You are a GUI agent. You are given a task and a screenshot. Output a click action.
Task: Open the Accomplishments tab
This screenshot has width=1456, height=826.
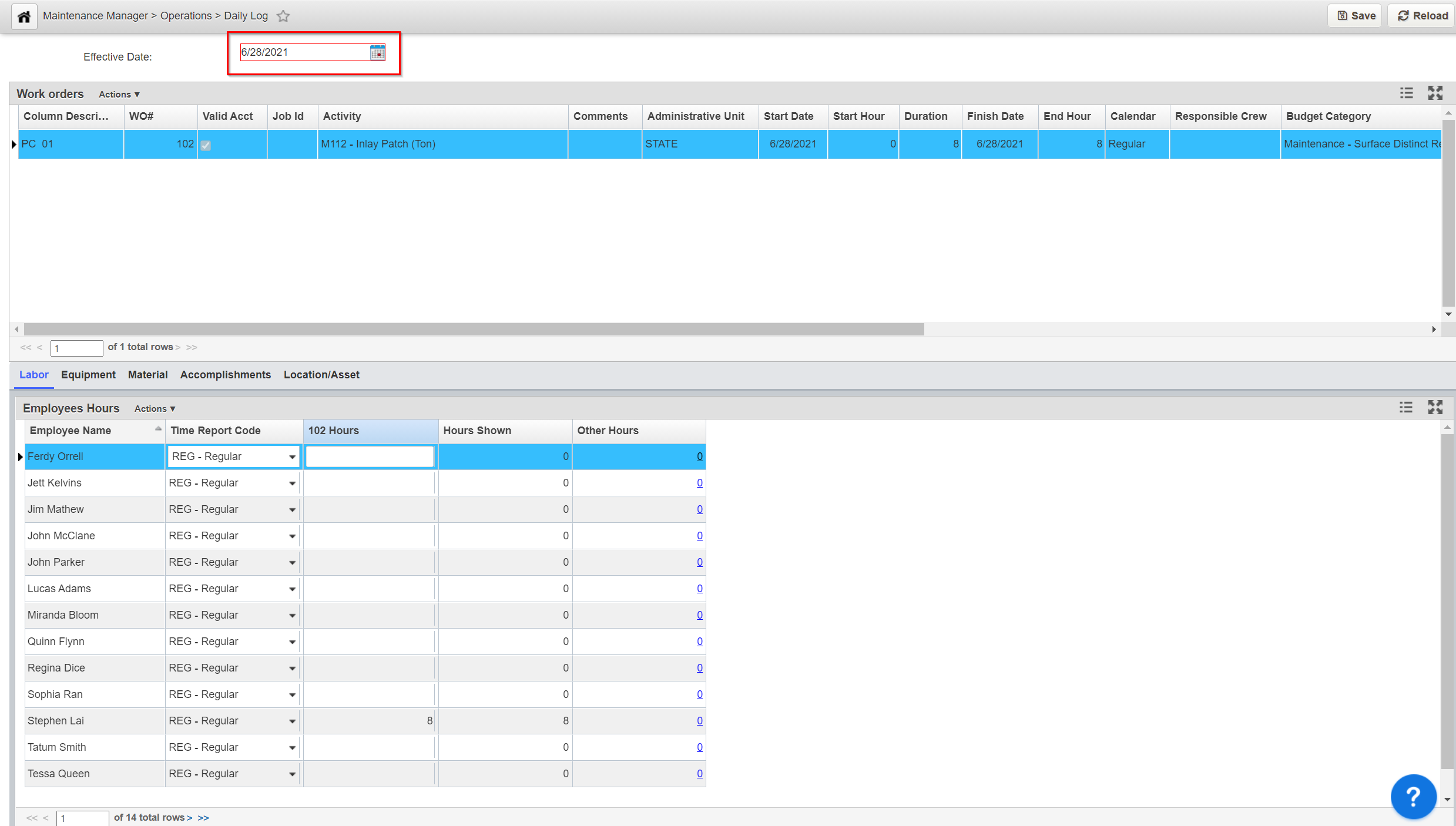(x=226, y=375)
